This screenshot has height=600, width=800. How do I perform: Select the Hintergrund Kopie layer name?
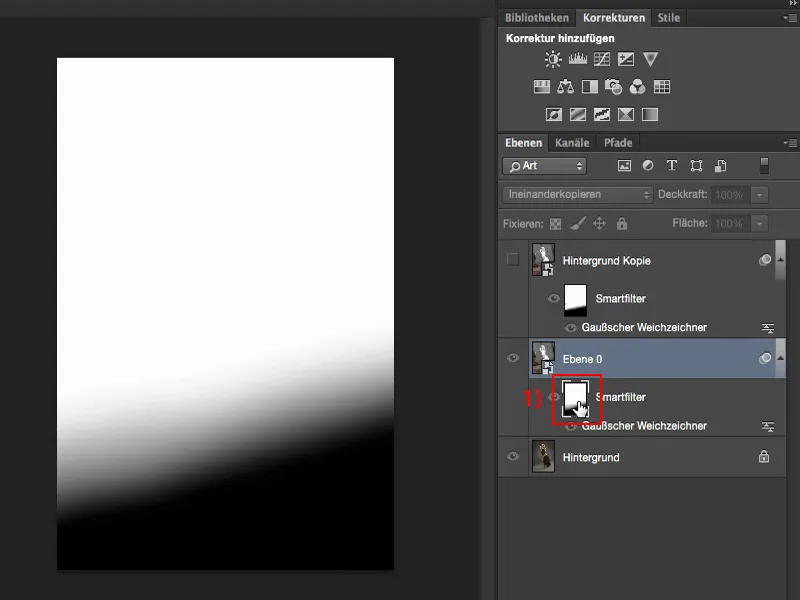[607, 261]
